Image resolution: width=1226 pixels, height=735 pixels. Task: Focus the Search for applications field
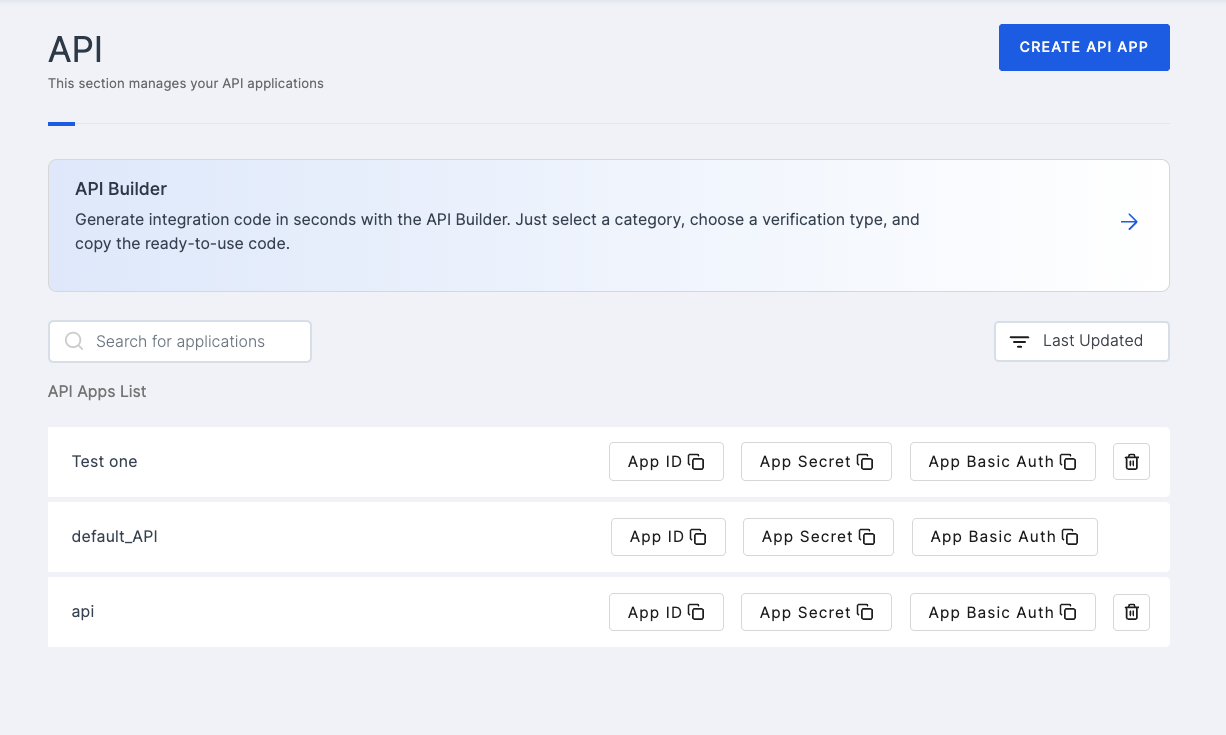(x=190, y=341)
